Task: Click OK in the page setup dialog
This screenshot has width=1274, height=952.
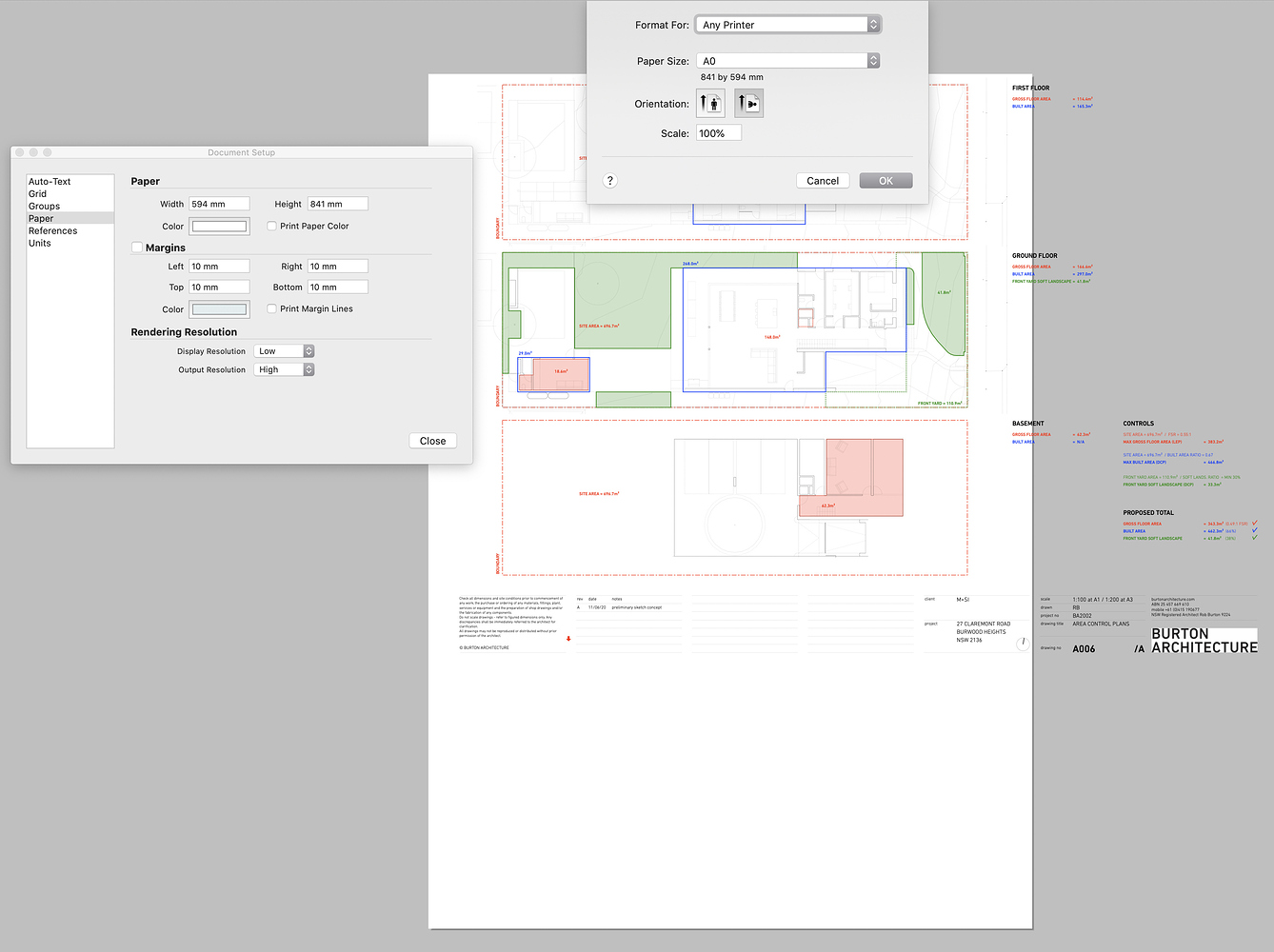Action: (x=885, y=180)
